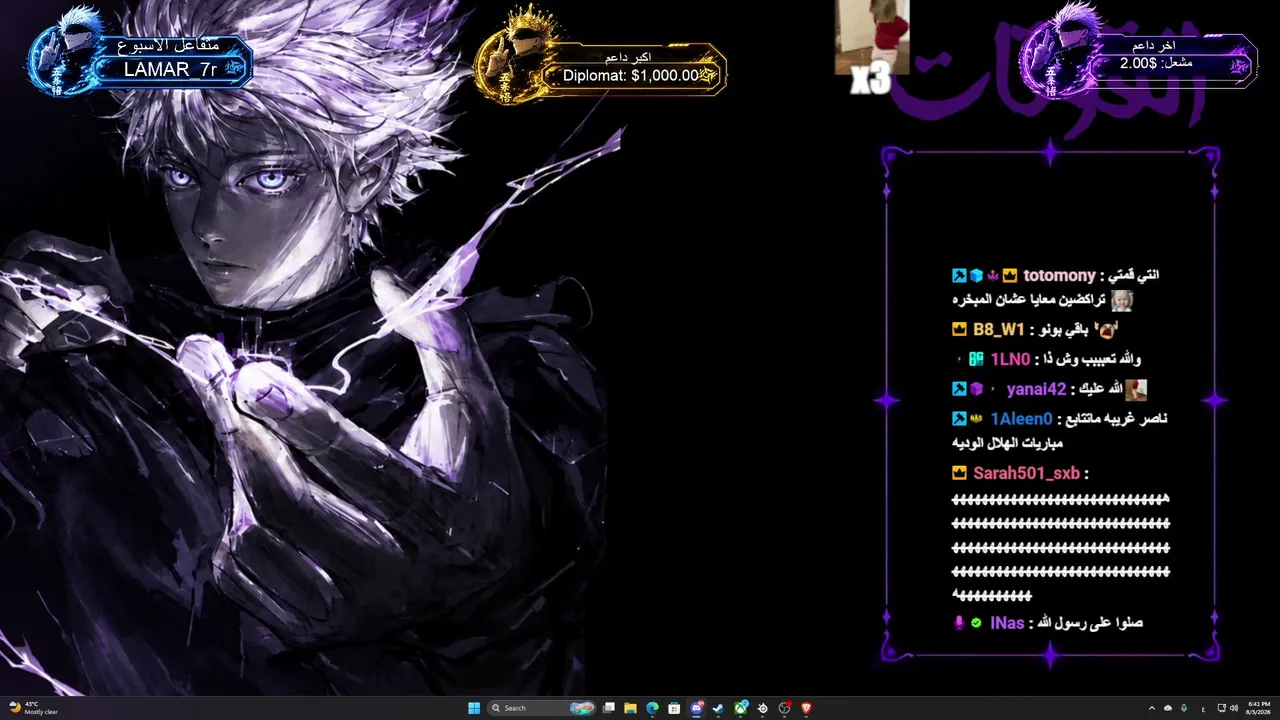Open the Xbox app on the taskbar
This screenshot has height=720, width=1280.
click(x=741, y=708)
